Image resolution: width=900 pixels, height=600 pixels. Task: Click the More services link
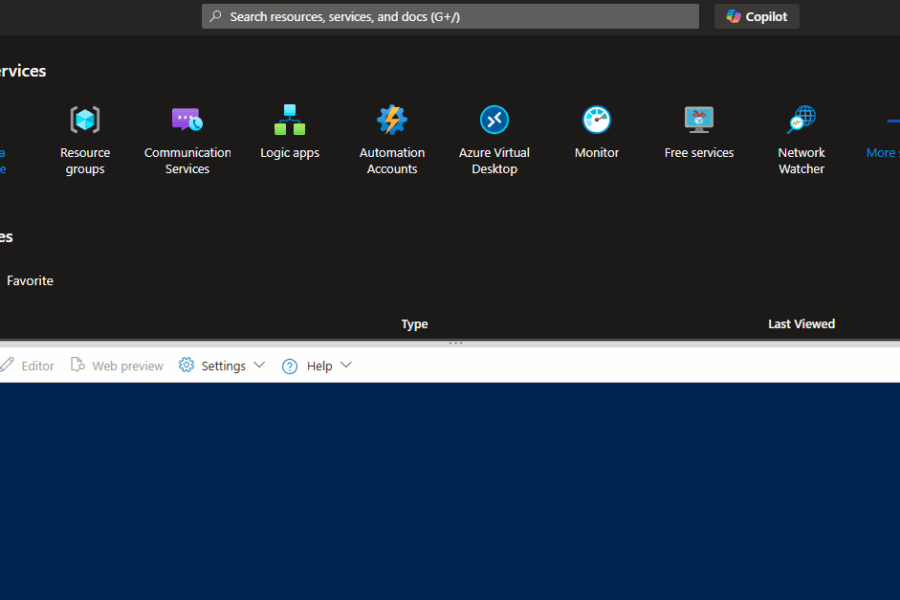tap(883, 153)
